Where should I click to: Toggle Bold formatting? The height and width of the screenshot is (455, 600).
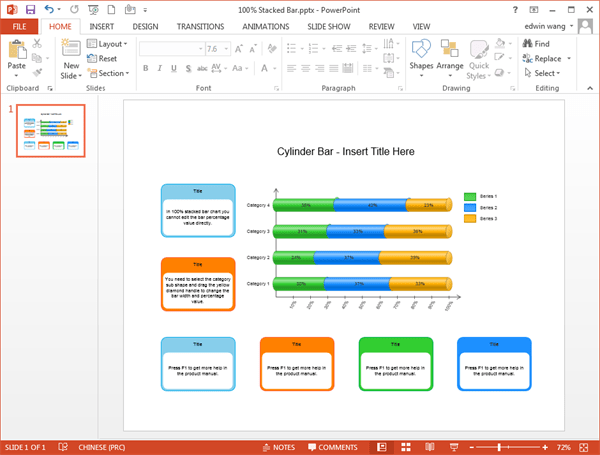[145, 68]
